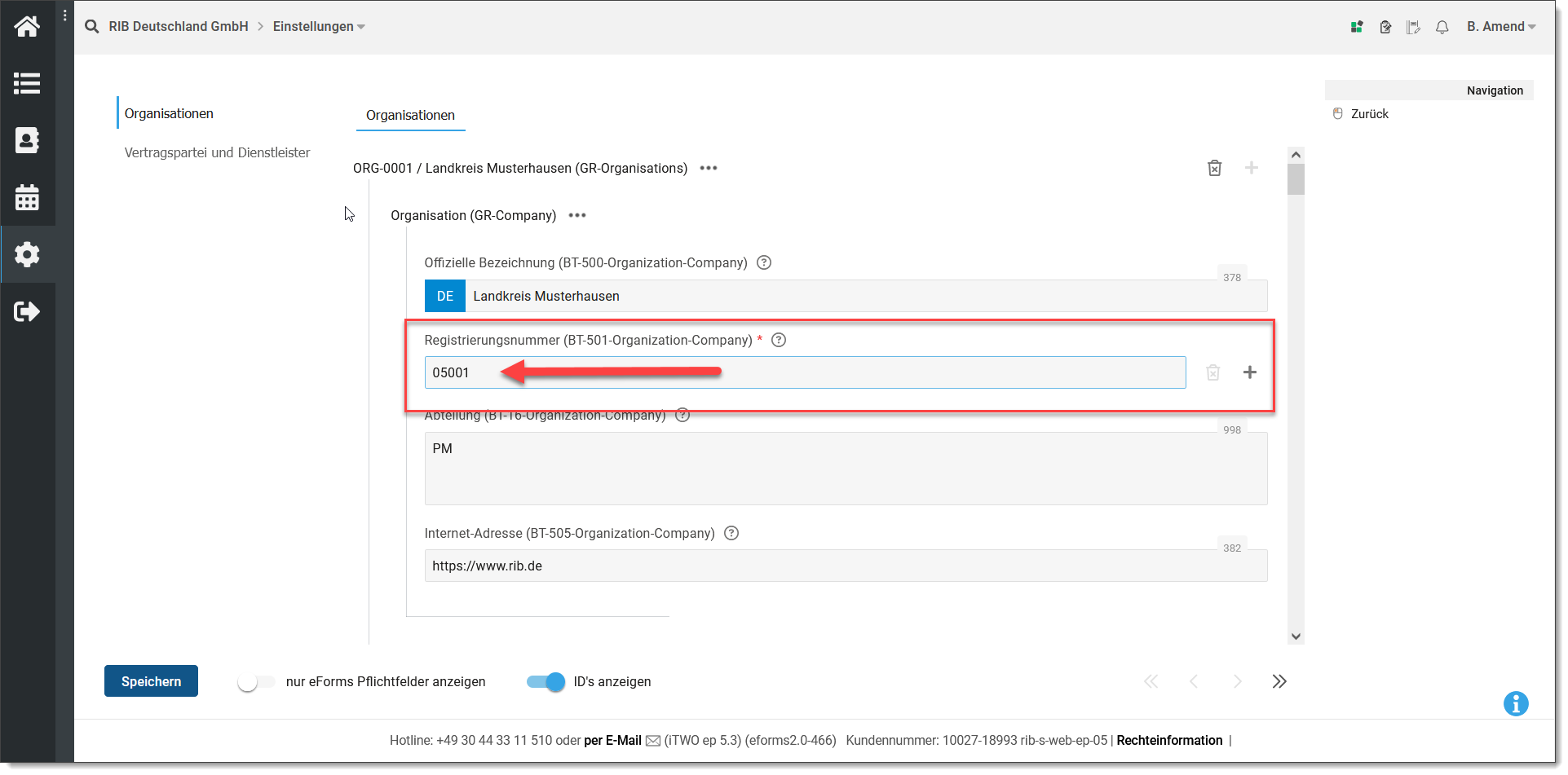Image resolution: width=1568 pixels, height=775 pixels.
Task: Click the blue info button bottom right
Action: (x=1516, y=703)
